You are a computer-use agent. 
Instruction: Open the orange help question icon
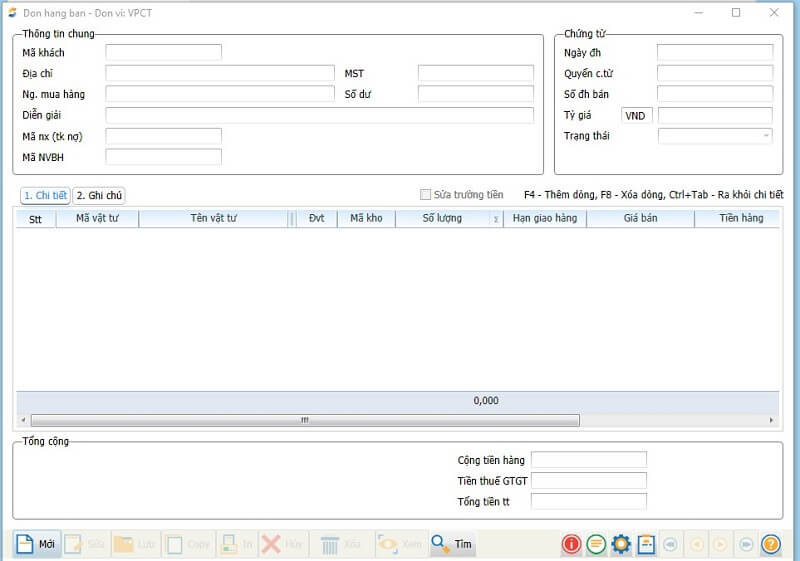tap(771, 544)
